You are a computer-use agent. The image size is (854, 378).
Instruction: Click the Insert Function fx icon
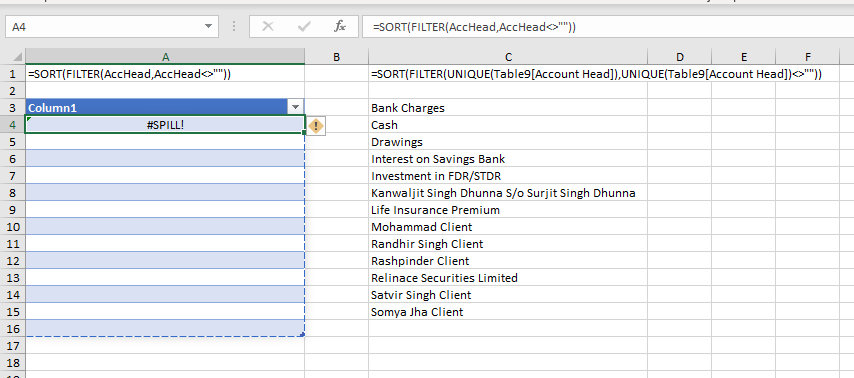coord(340,26)
